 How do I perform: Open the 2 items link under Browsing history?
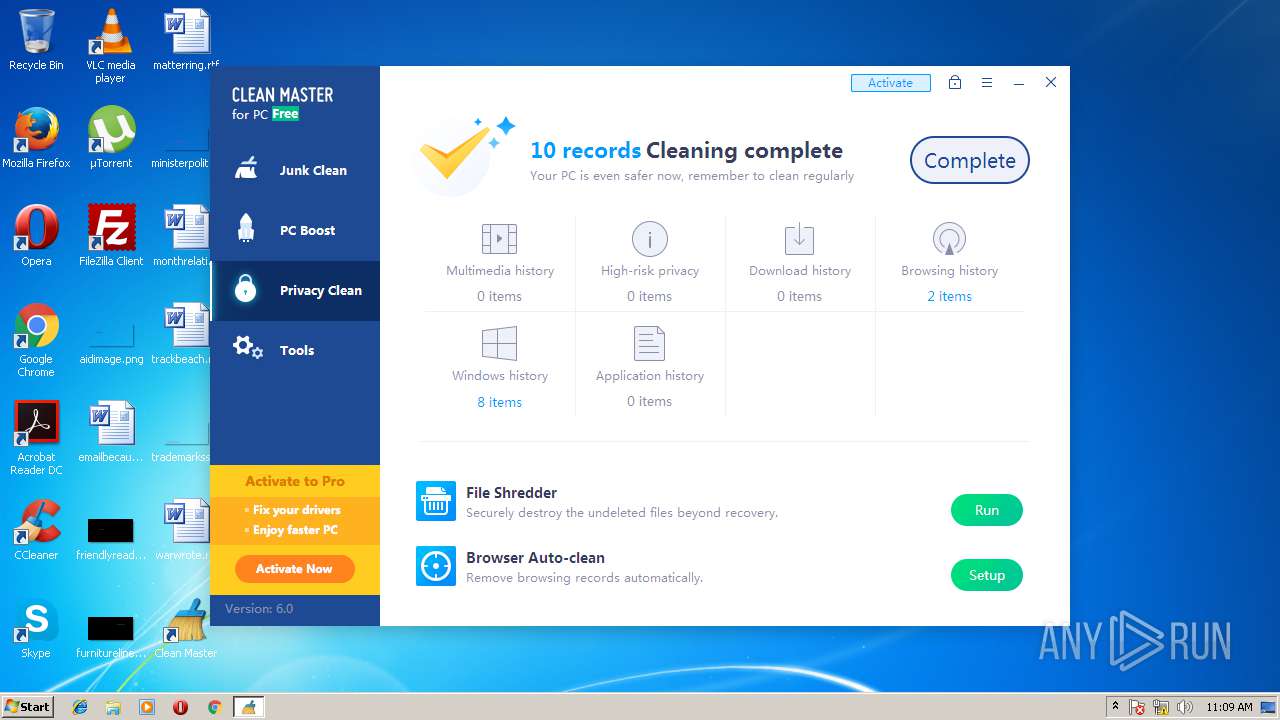click(x=949, y=296)
